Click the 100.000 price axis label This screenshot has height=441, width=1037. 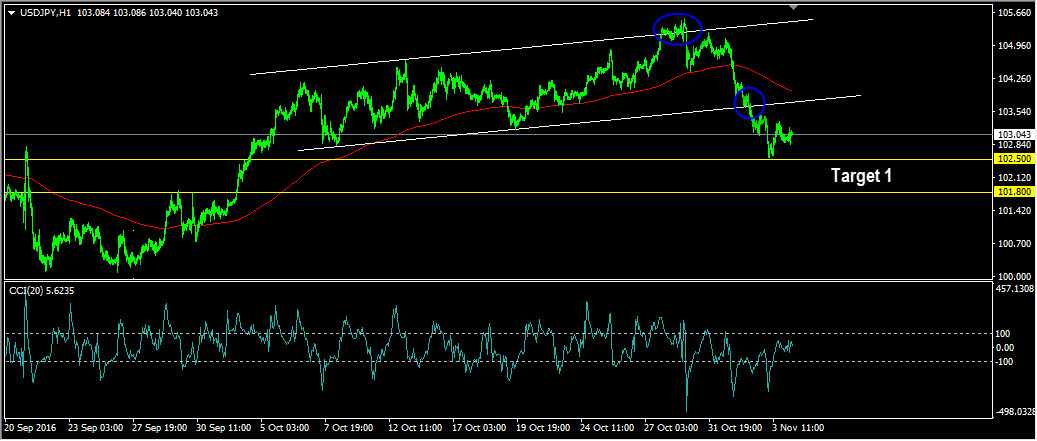point(1014,276)
